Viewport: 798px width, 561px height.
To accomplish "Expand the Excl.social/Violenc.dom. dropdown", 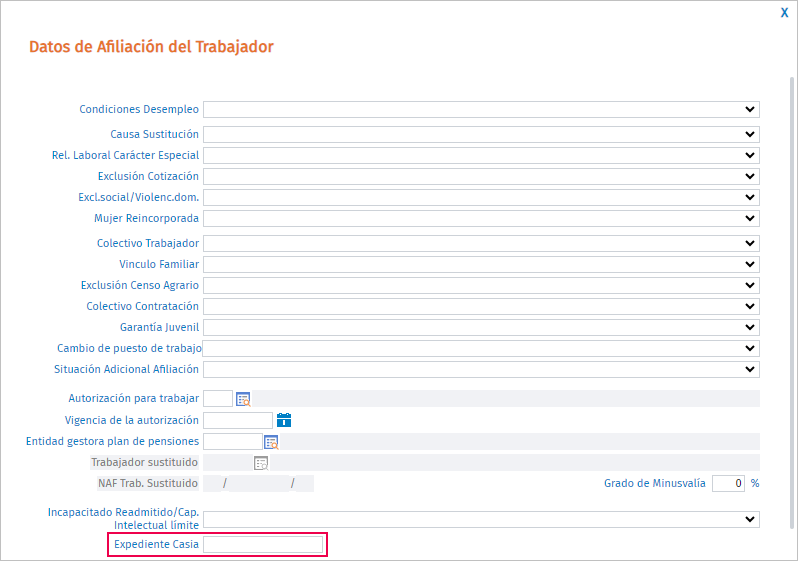I will coord(481,198).
